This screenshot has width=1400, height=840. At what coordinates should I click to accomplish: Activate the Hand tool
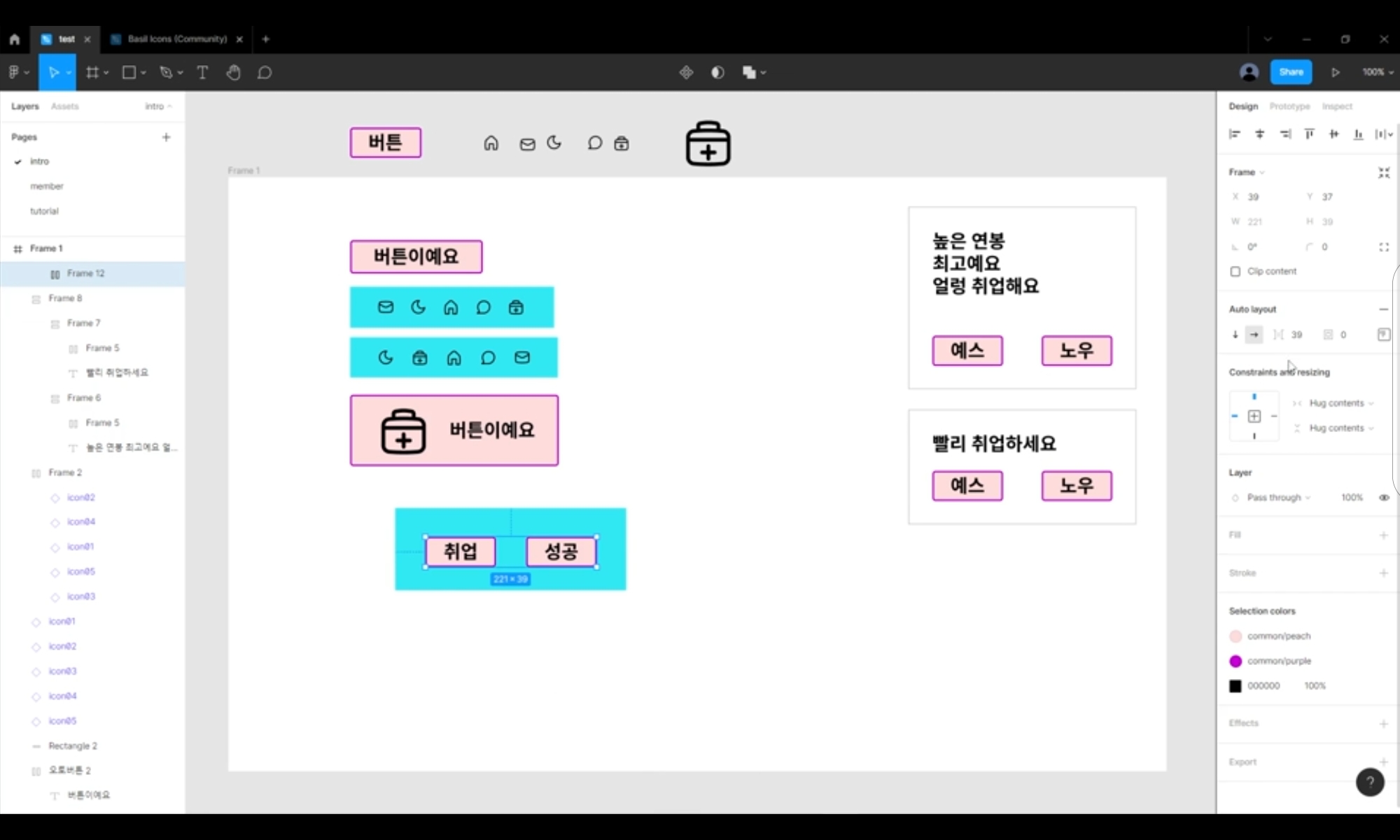233,72
